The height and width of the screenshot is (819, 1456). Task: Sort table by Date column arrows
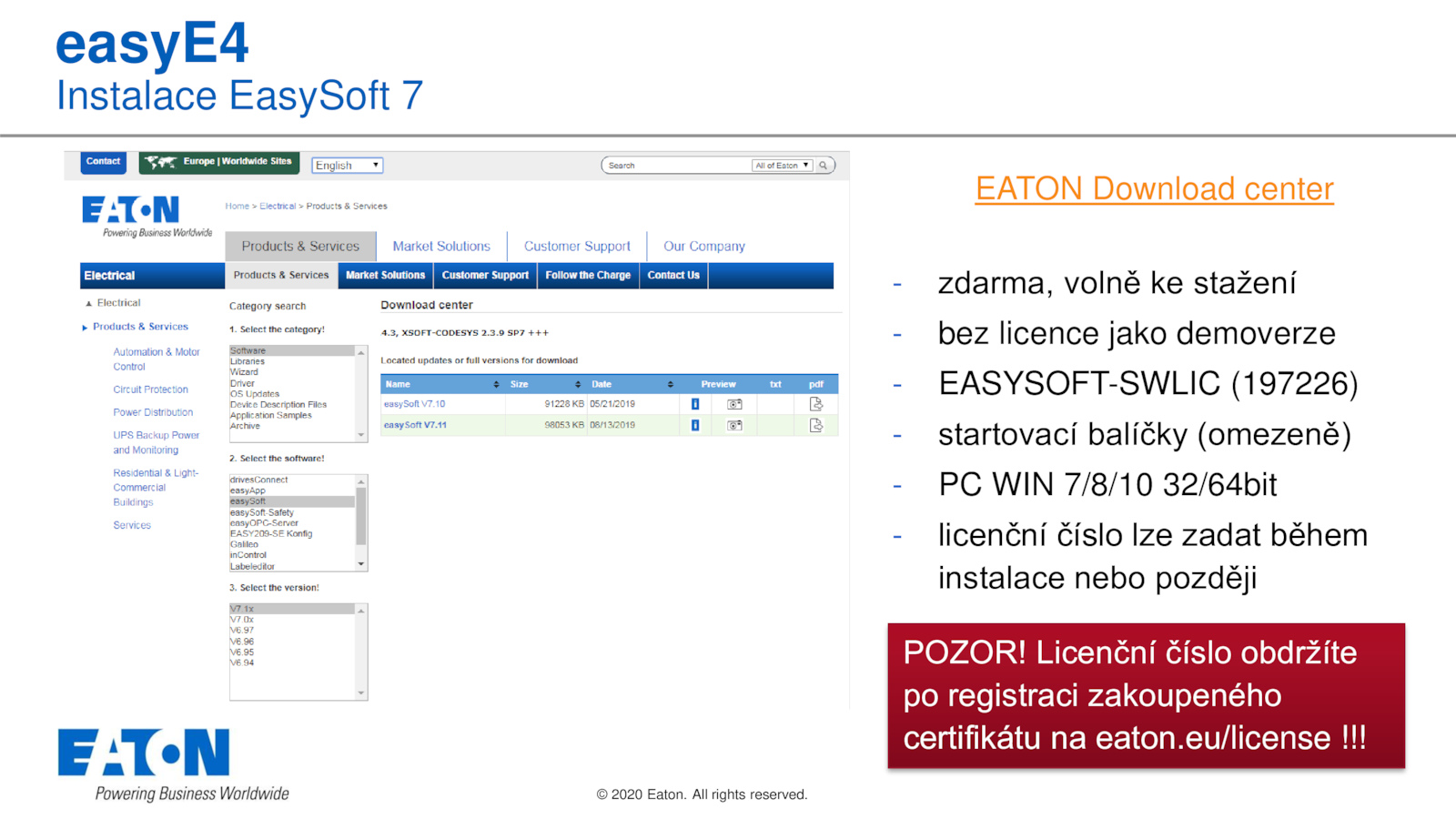point(671,384)
